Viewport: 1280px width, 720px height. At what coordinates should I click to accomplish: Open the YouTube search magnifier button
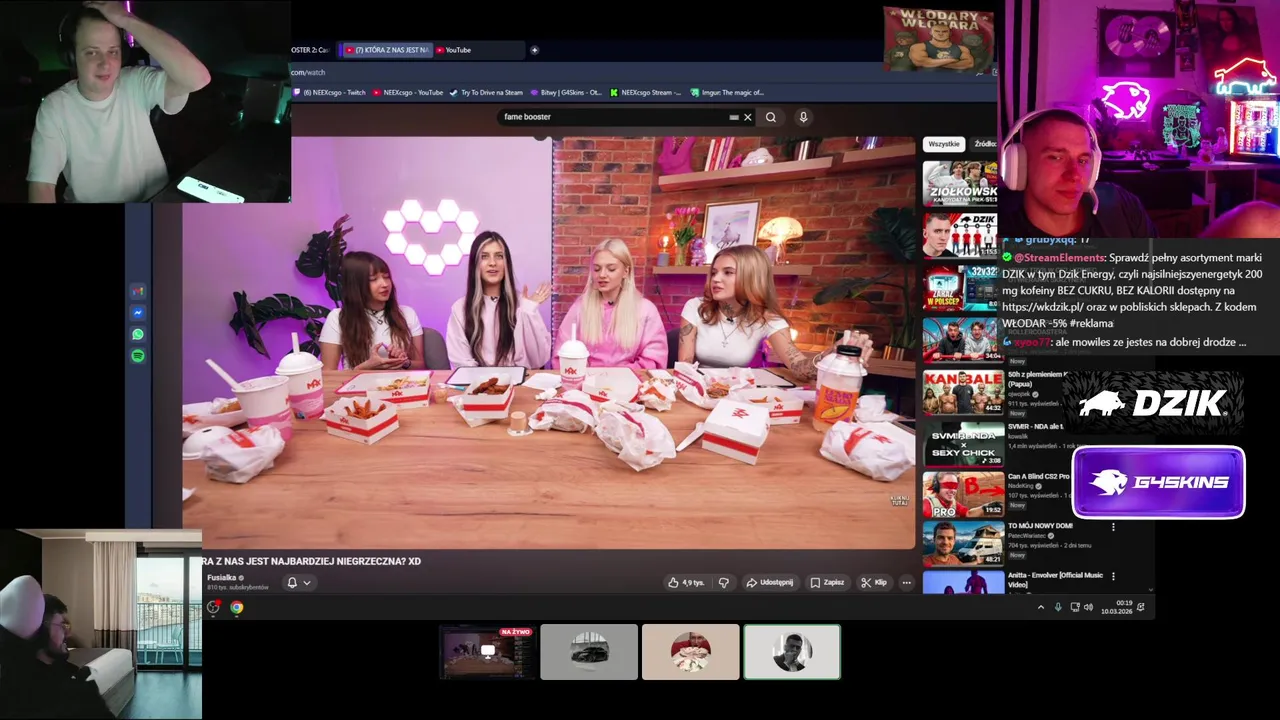click(770, 117)
